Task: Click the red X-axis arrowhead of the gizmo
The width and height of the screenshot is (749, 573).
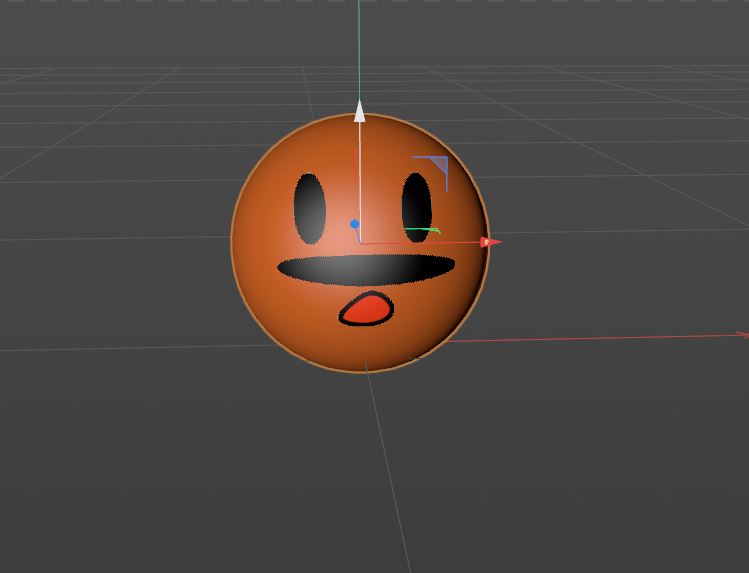Action: point(491,242)
